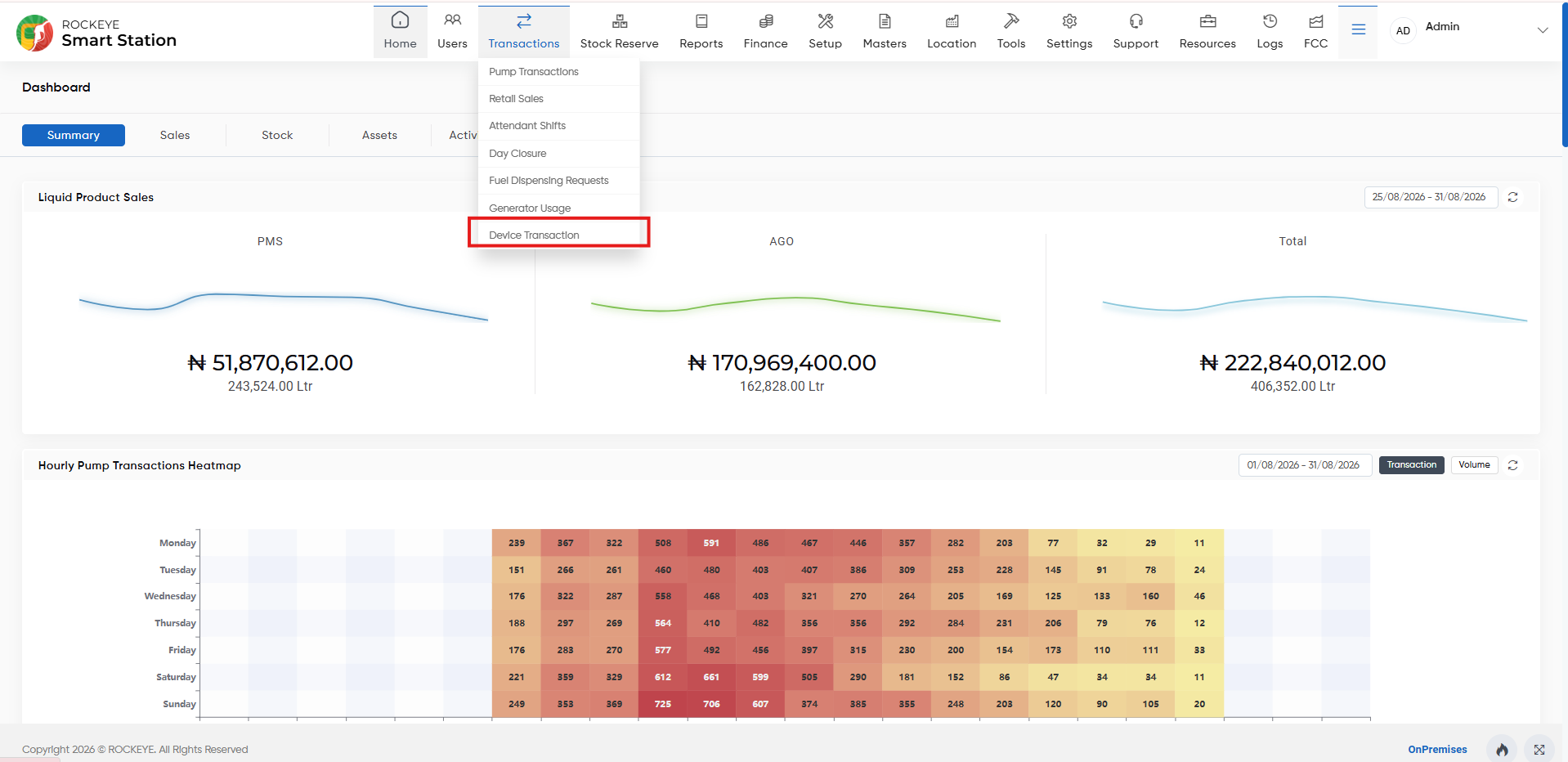Select Device Transaction from the menu
The height and width of the screenshot is (762, 1568).
pos(534,235)
